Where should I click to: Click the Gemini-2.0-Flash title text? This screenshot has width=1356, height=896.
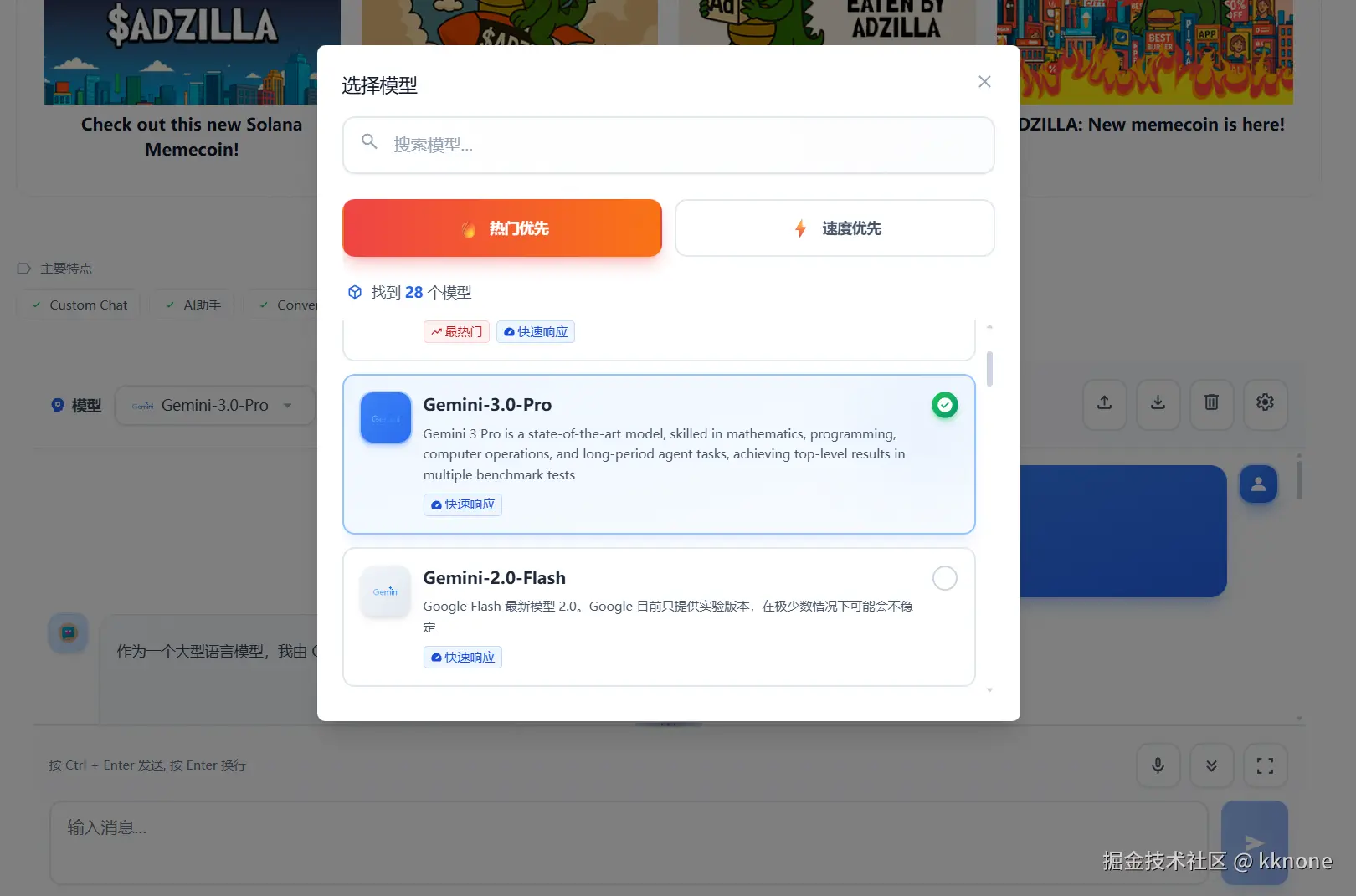pyautogui.click(x=495, y=578)
